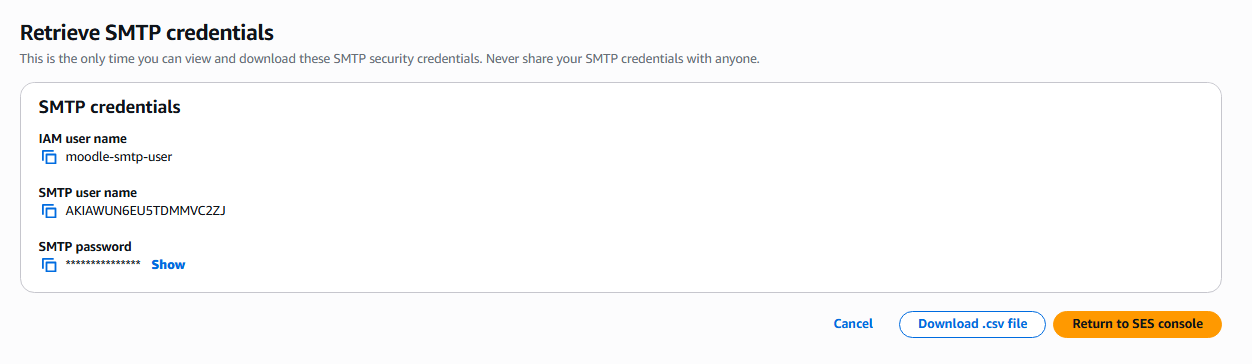This screenshot has width=1252, height=364.
Task: Click the IAM user name label
Action: [x=83, y=139]
